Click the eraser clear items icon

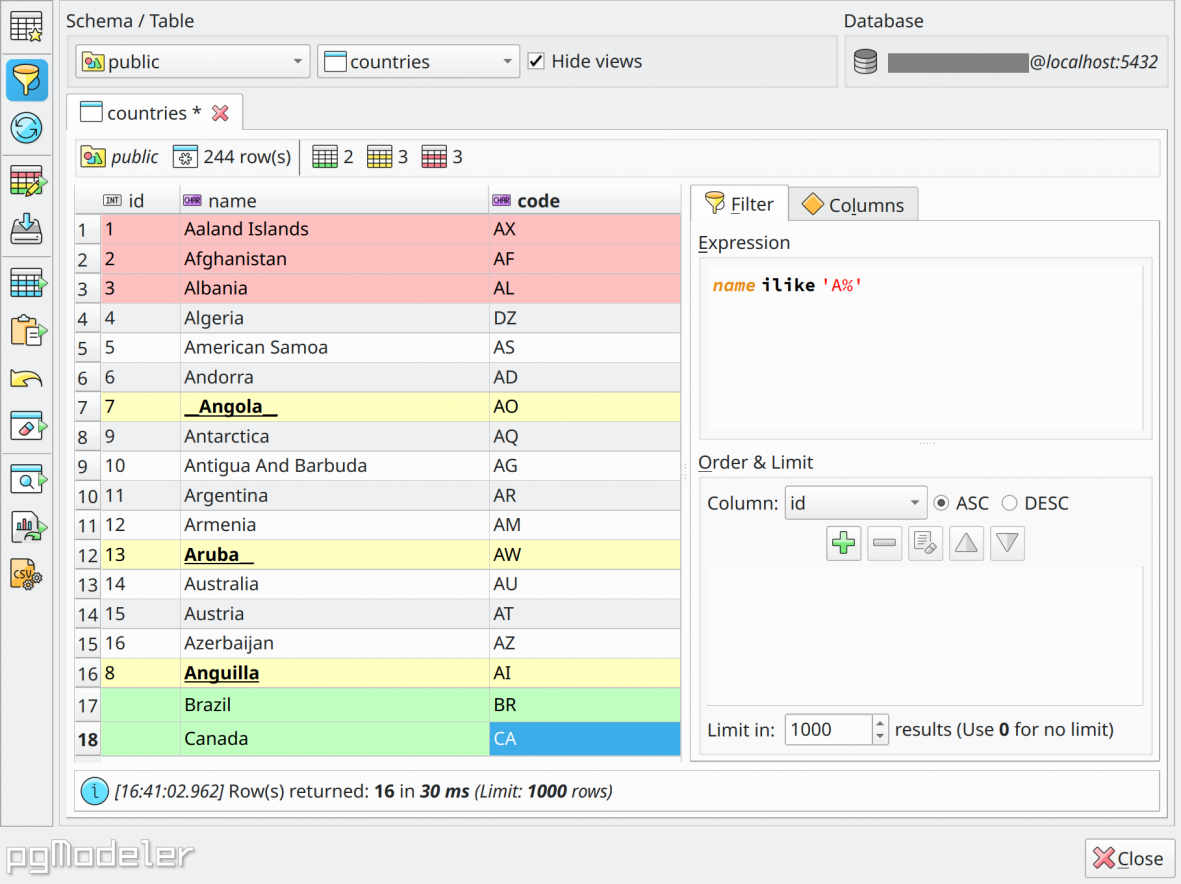point(28,427)
